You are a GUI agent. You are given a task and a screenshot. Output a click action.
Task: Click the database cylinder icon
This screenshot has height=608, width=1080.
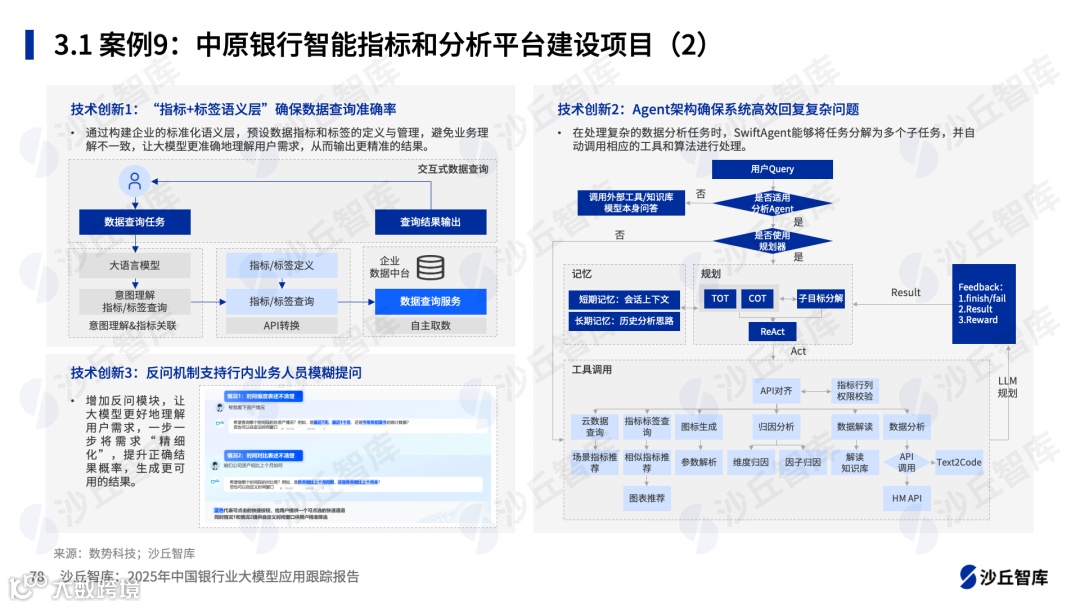click(430, 267)
